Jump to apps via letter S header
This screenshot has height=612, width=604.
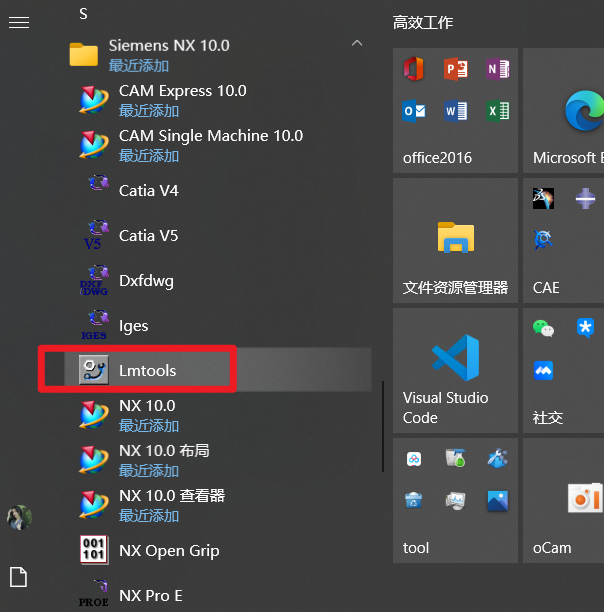click(x=83, y=14)
